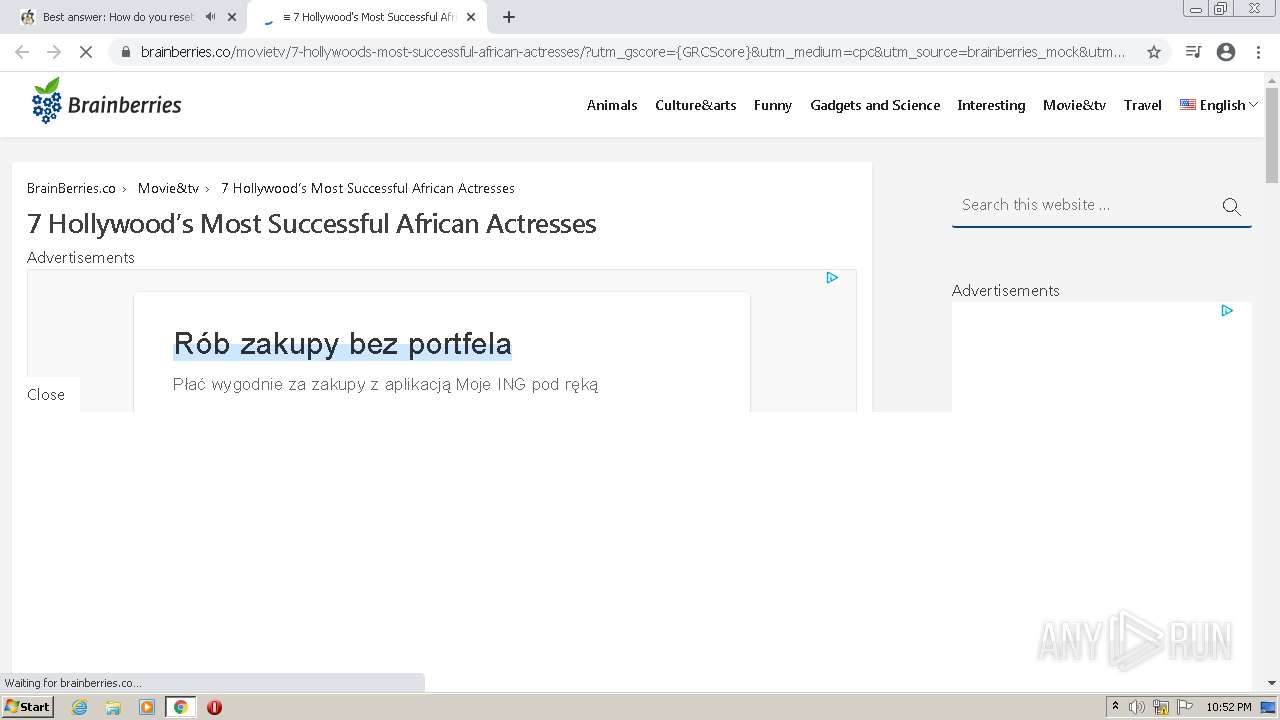Open Chrome three-dot menu
Image resolution: width=1280 pixels, height=720 pixels.
pyautogui.click(x=1258, y=52)
